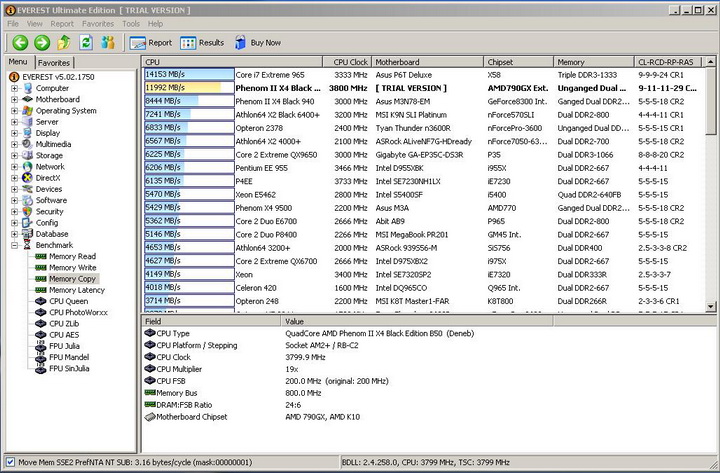Sort by the Chipset column header
Screen dimensions: 720x473
tap(518, 62)
